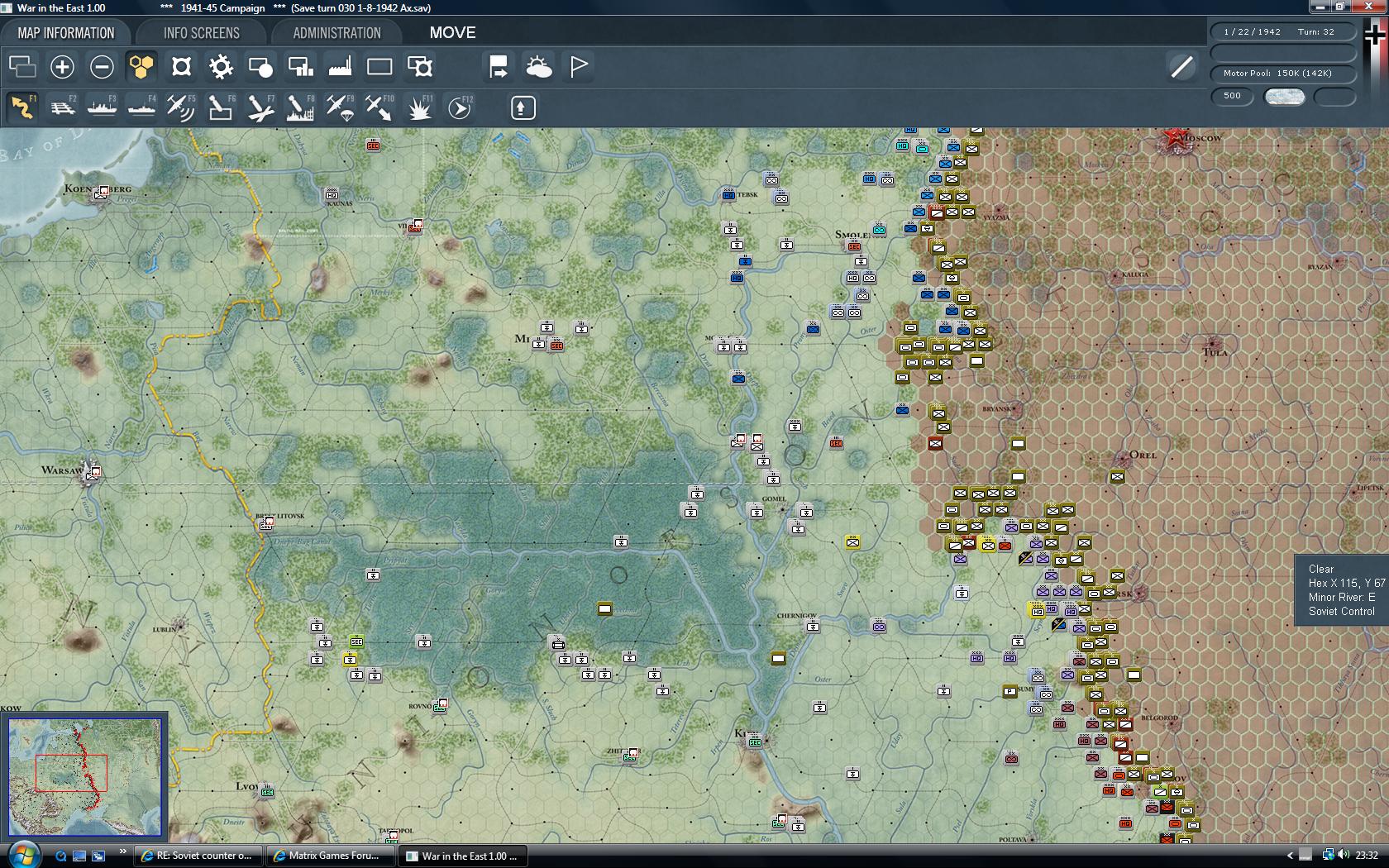Click the rectangle with bracket icon
Screen dimensions: 1389x868
coord(419,67)
